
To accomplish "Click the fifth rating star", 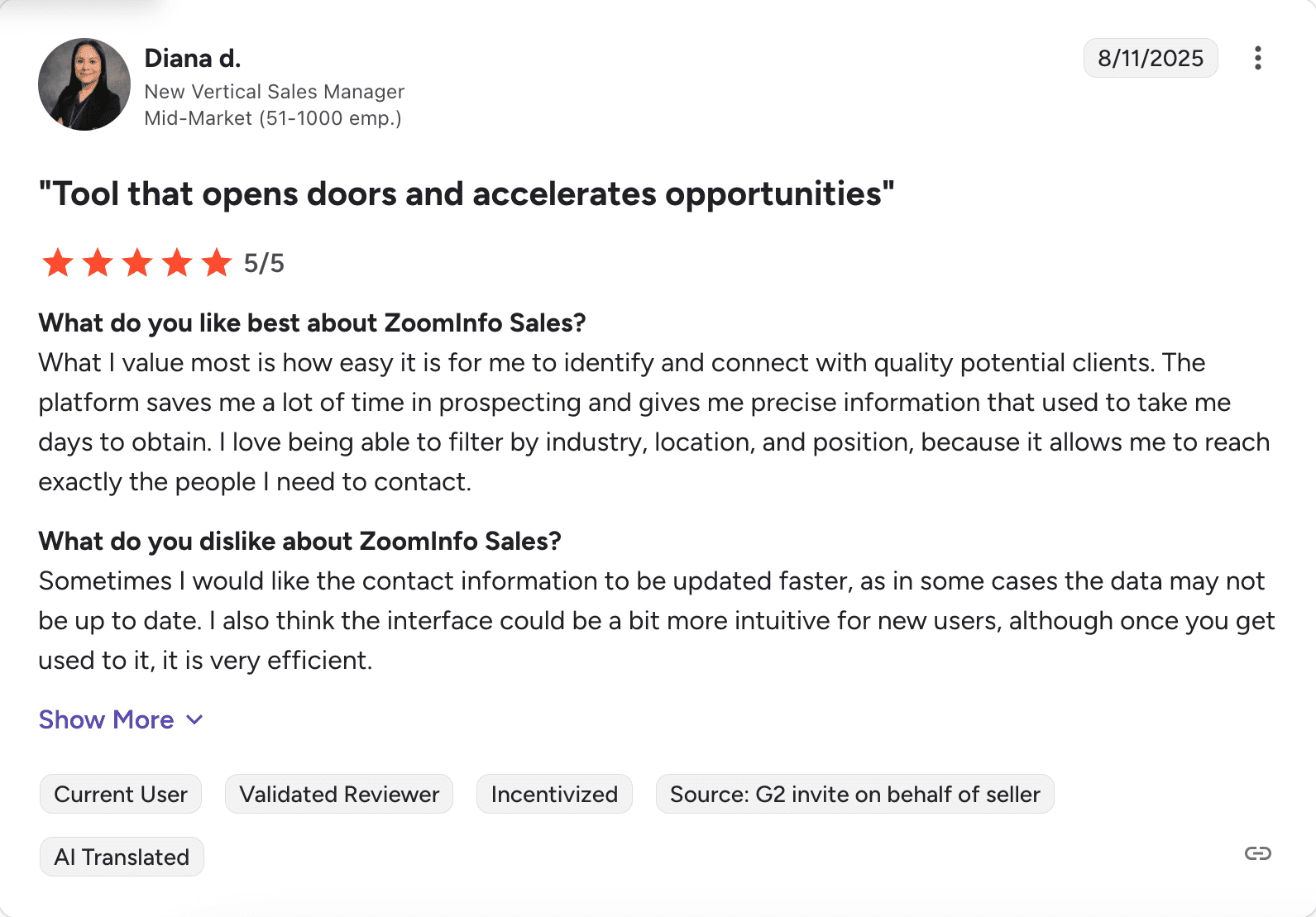I will coord(217,263).
